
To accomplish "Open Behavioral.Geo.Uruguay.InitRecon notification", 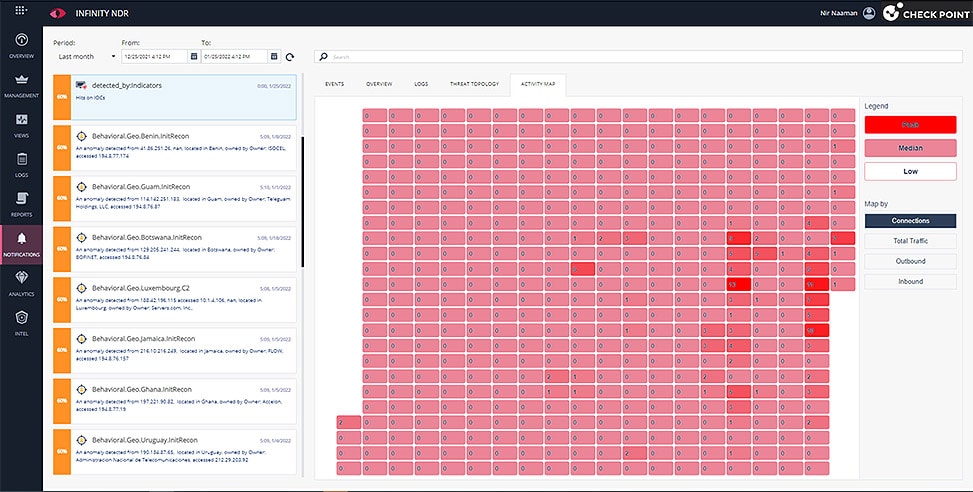I will pos(175,452).
